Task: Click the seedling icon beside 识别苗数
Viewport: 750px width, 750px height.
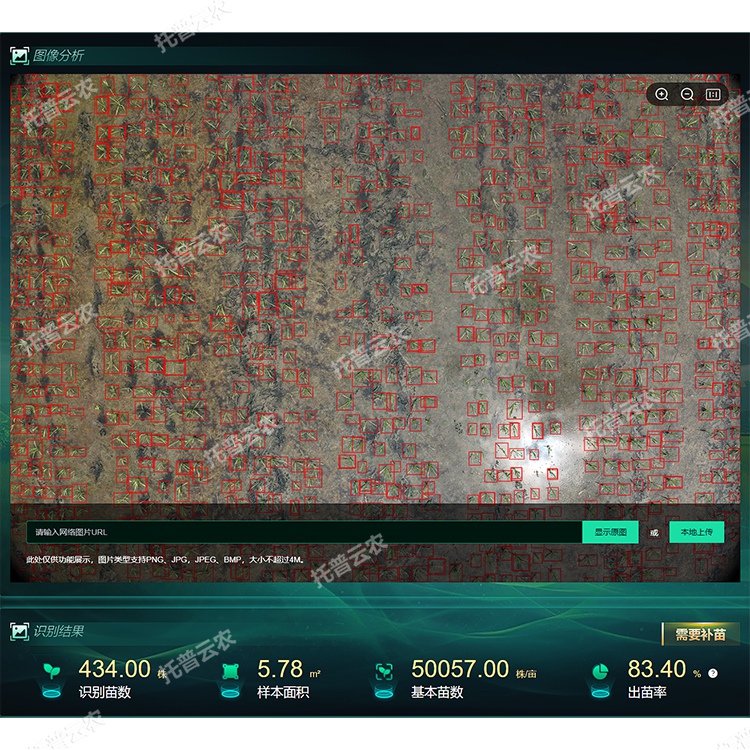Action: click(51, 671)
